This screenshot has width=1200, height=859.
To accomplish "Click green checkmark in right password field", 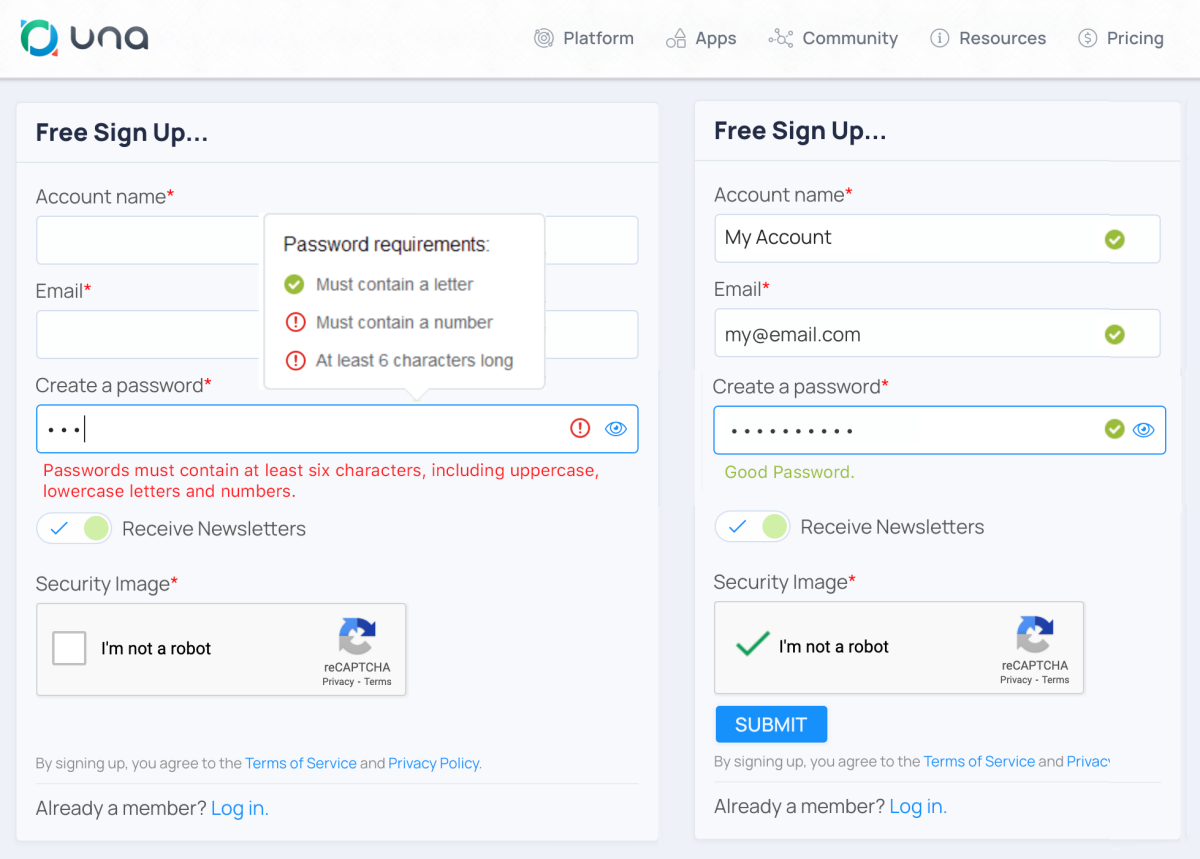I will [1114, 429].
